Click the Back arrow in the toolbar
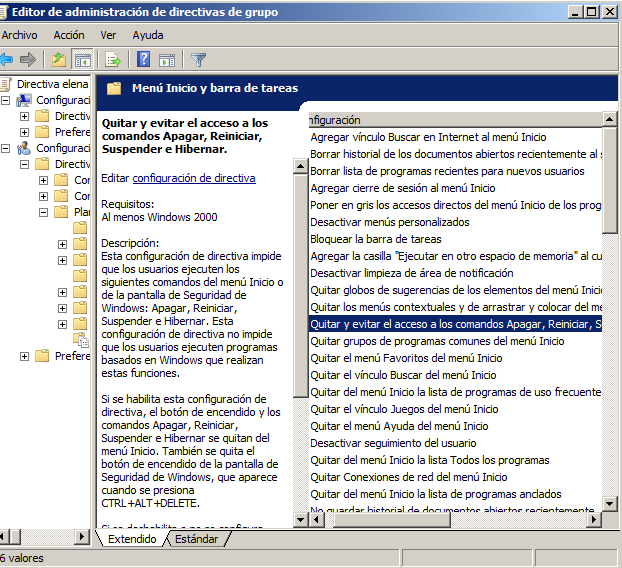The image size is (622, 568). [x=6, y=60]
